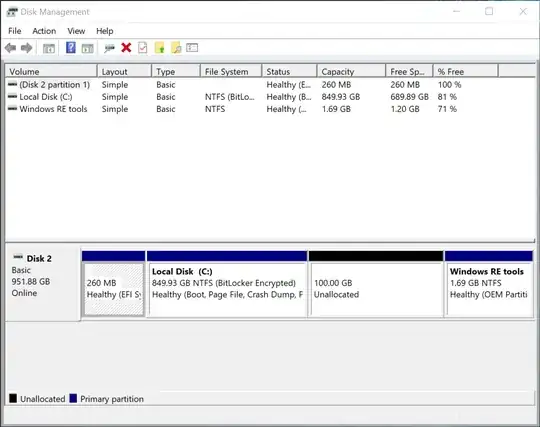Click the 849.93 GB capacity cell
The width and height of the screenshot is (540, 427).
(341, 97)
